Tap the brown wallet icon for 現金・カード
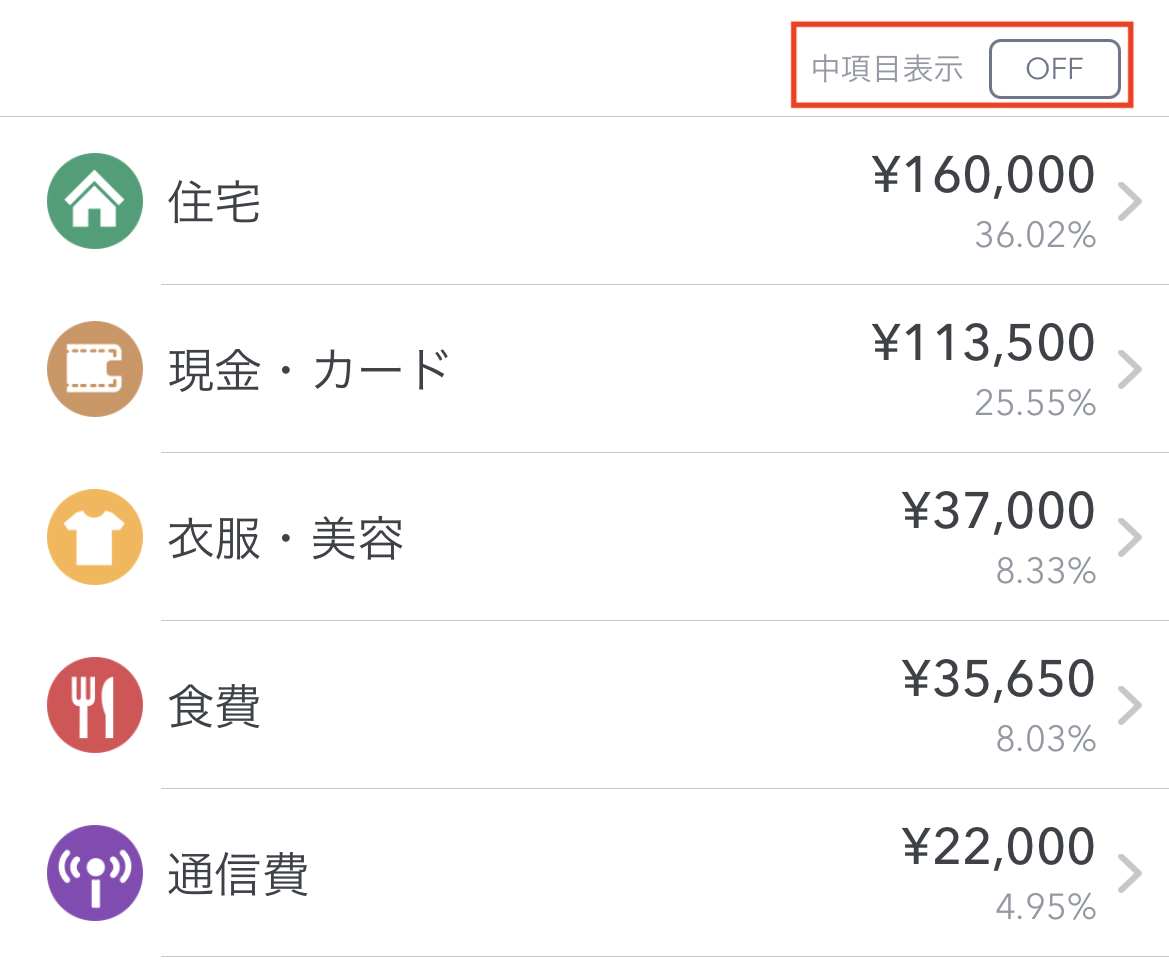 point(94,369)
